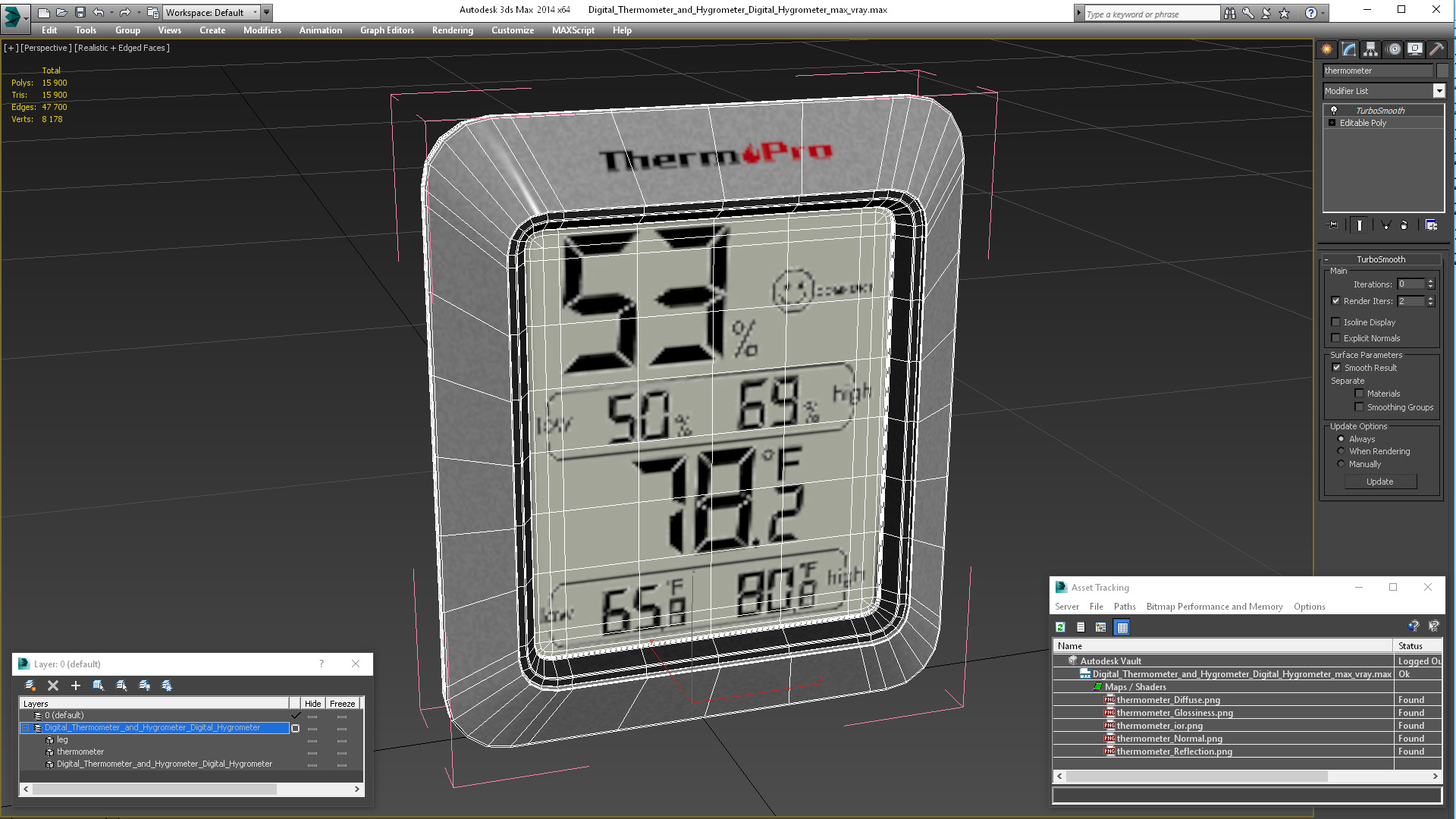Open the Workspace Default dropdown

[255, 12]
